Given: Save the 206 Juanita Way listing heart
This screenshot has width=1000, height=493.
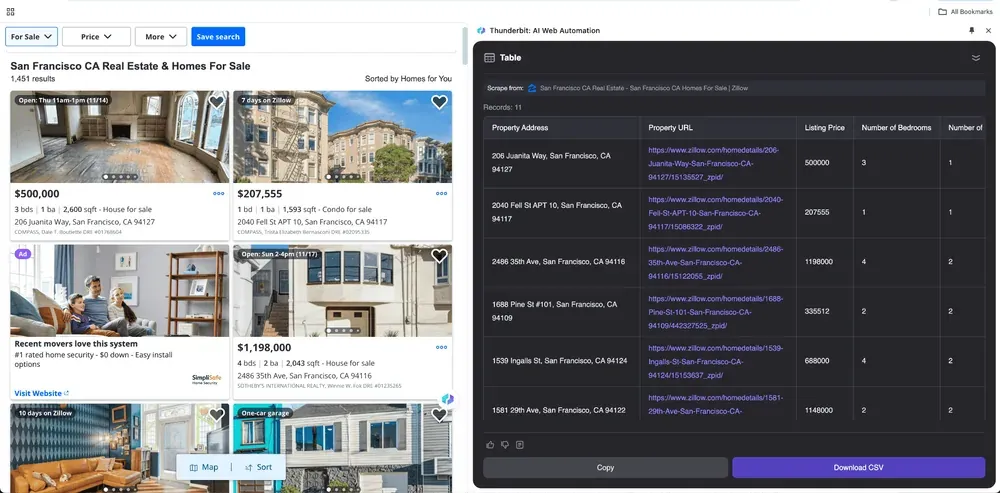Looking at the screenshot, I should pos(217,102).
